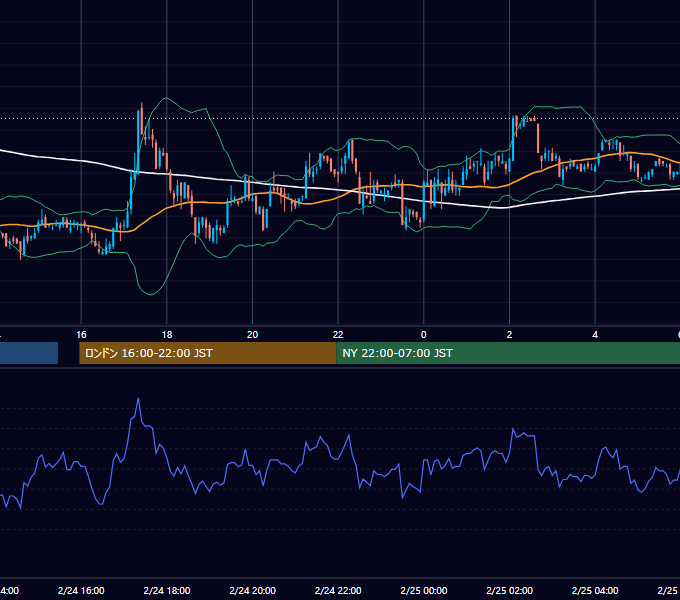Click the oscillator's highest peak

click(138, 398)
